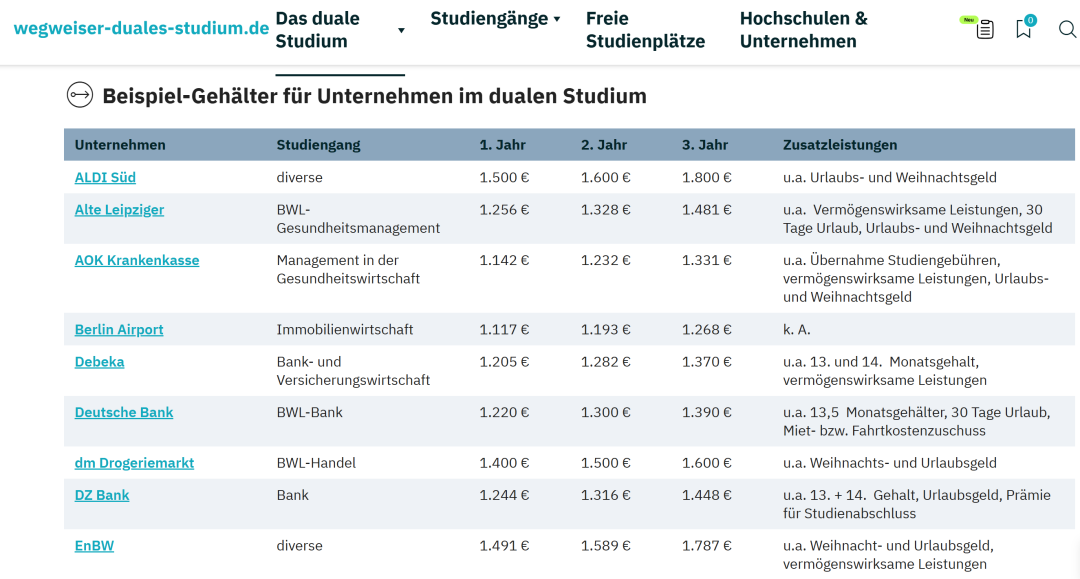
Task: Expand the Das duale Studium dropdown arrow
Action: [x=401, y=31]
